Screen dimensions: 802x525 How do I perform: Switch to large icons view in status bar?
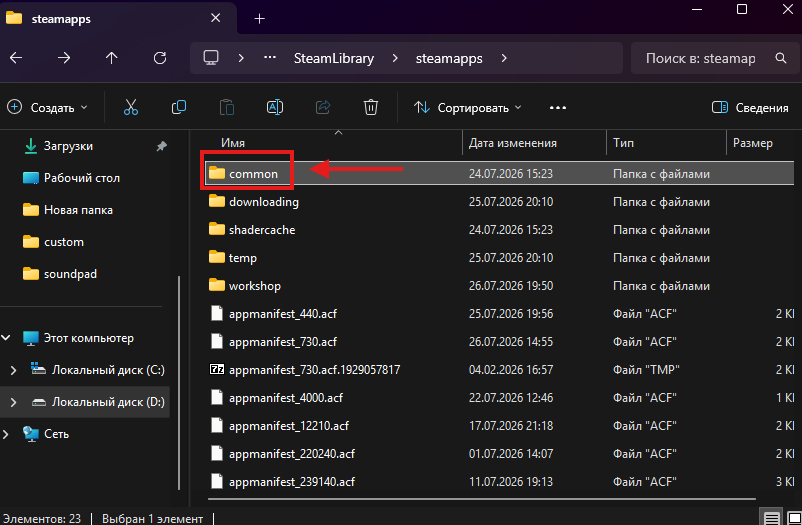point(794,517)
